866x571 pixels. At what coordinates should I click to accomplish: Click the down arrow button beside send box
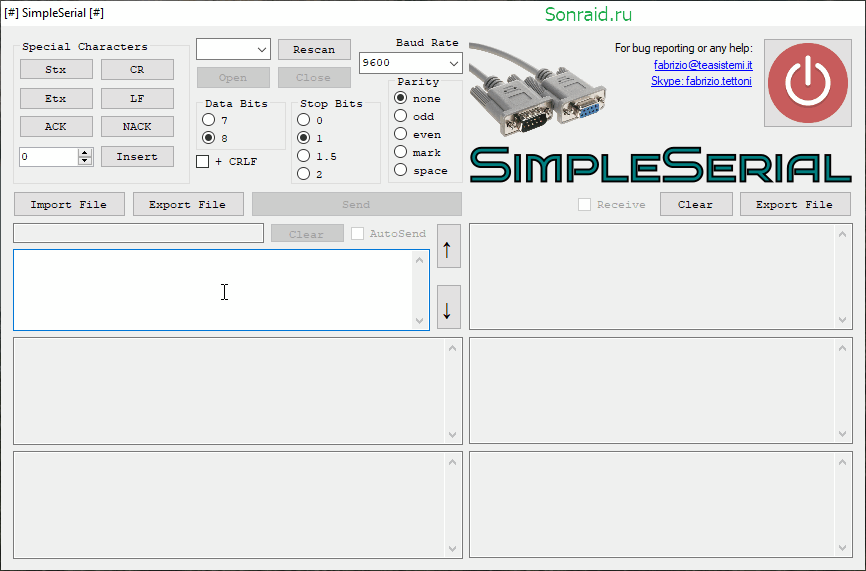(x=448, y=307)
